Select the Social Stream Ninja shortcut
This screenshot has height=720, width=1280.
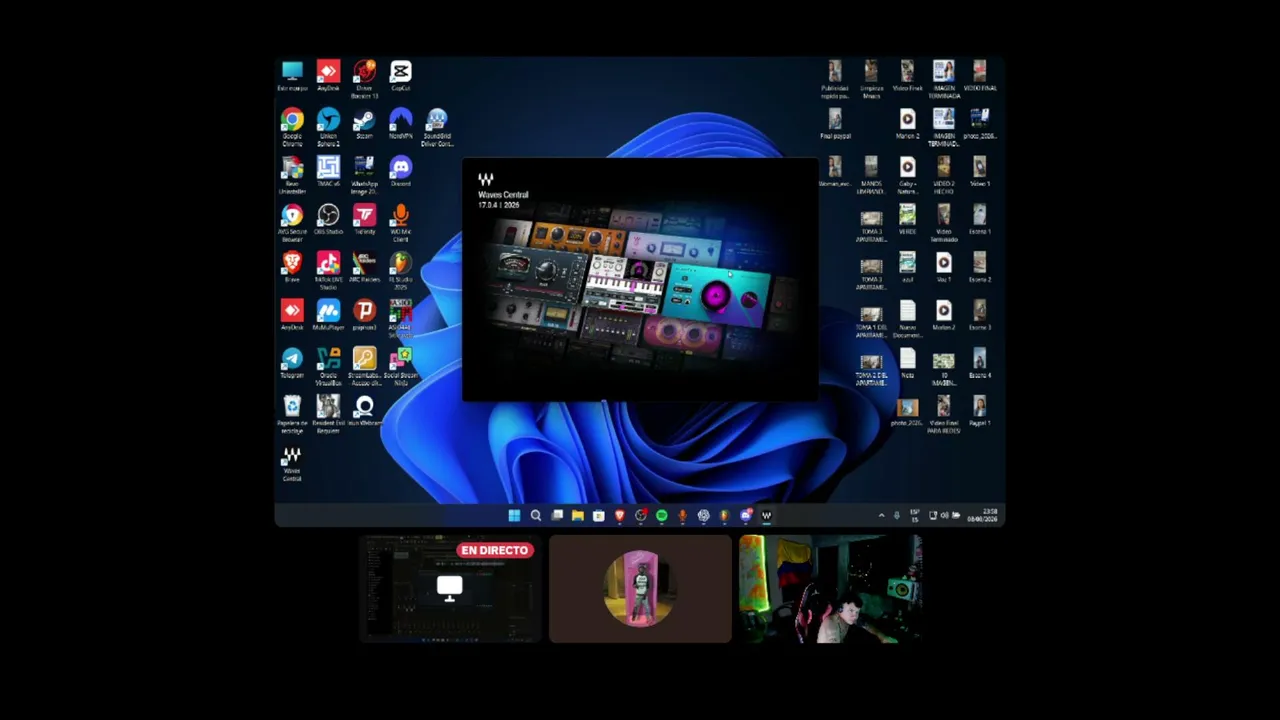coord(400,367)
